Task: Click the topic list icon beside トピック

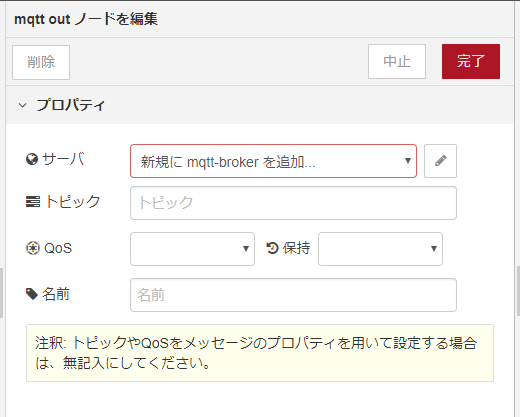Action: click(33, 202)
